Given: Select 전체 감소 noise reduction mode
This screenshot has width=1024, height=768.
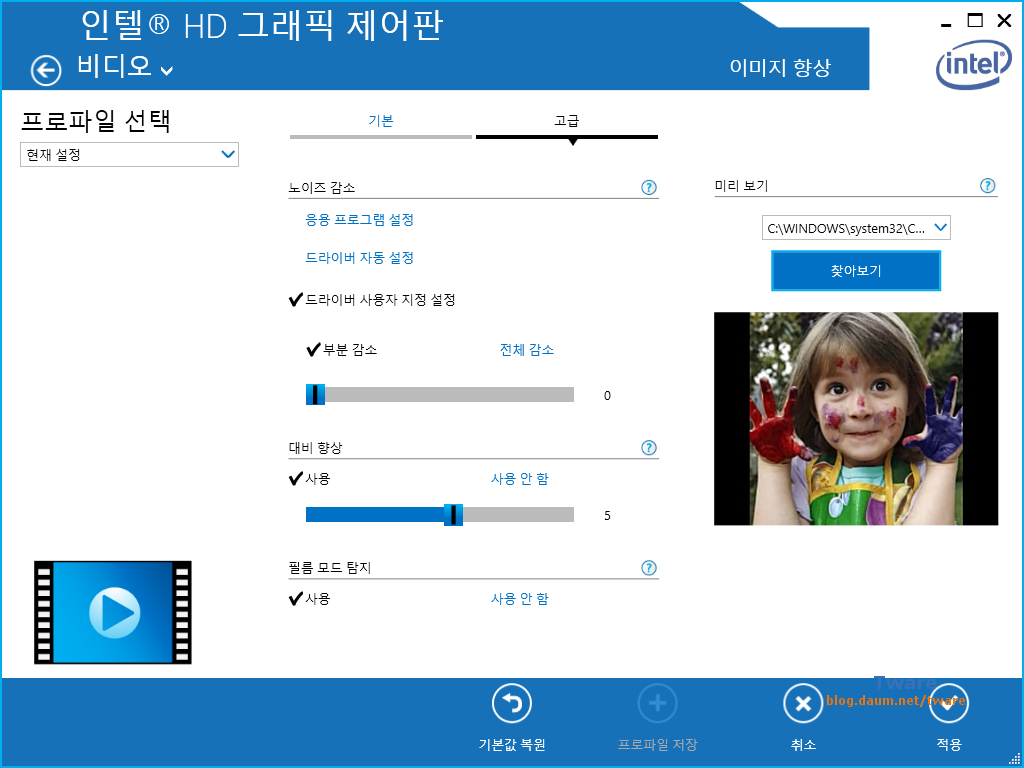Looking at the screenshot, I should coord(527,349).
